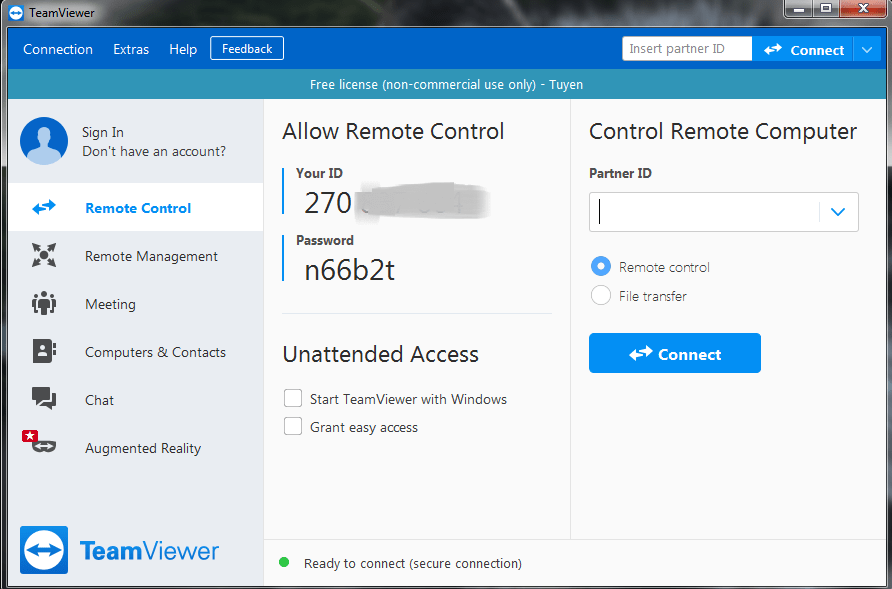
Task: Click the Meeting people icon
Action: (44, 303)
